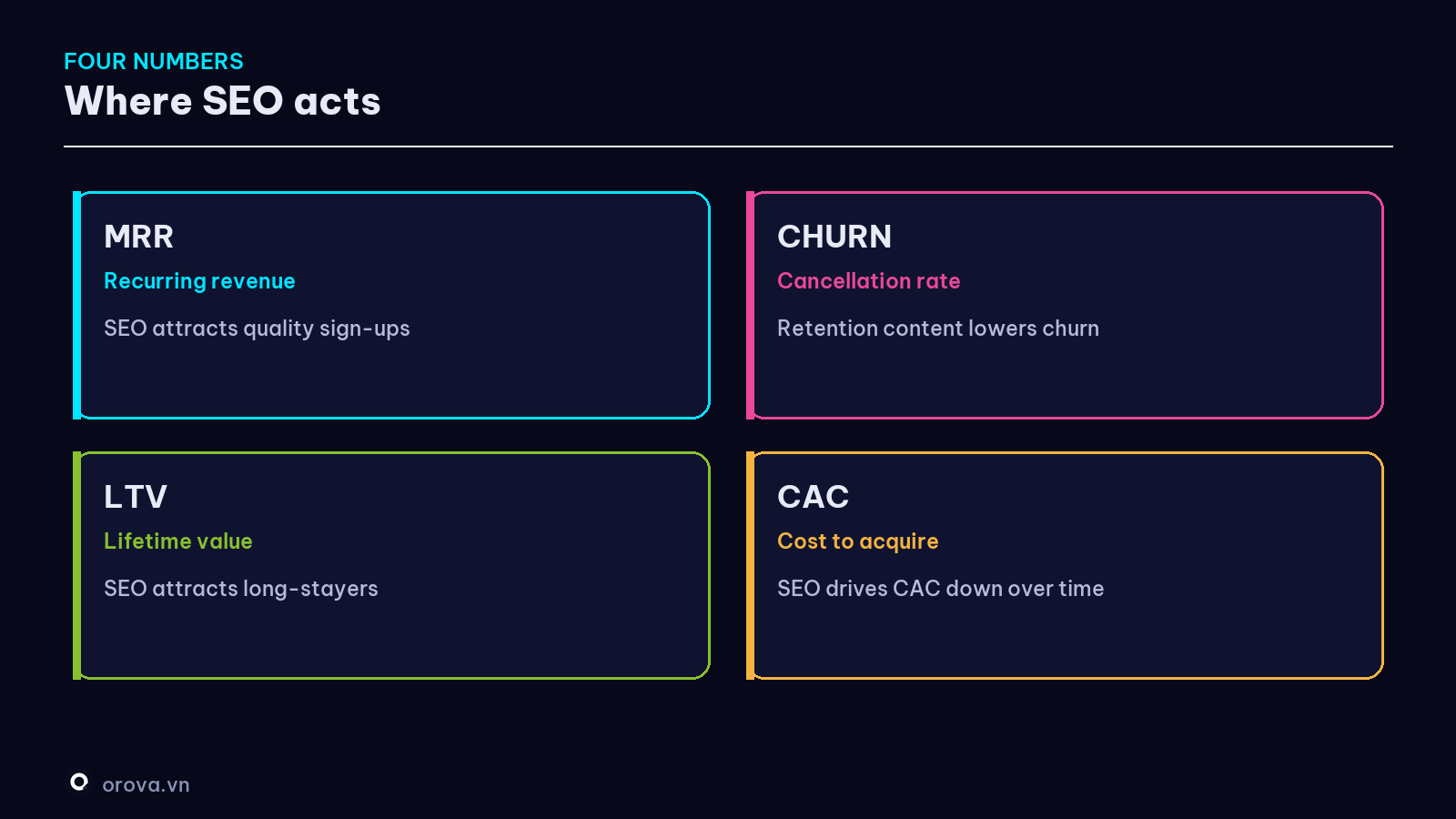Select the MRR card heading
Screen dimensions: 1456x819
138,237
